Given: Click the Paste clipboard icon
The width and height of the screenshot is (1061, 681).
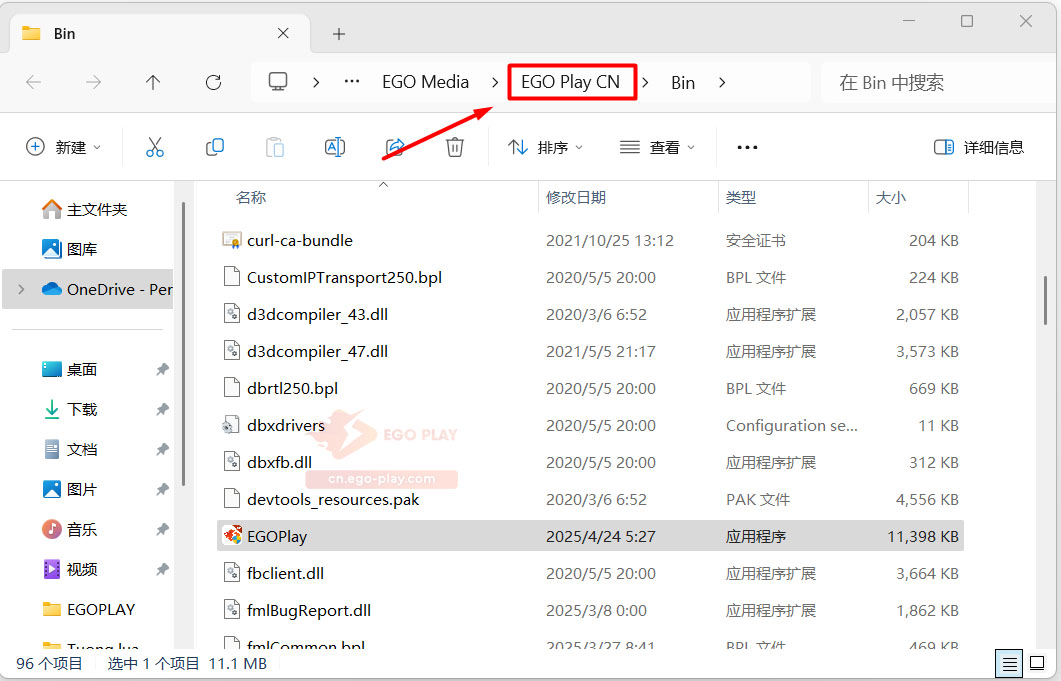Looking at the screenshot, I should (275, 147).
